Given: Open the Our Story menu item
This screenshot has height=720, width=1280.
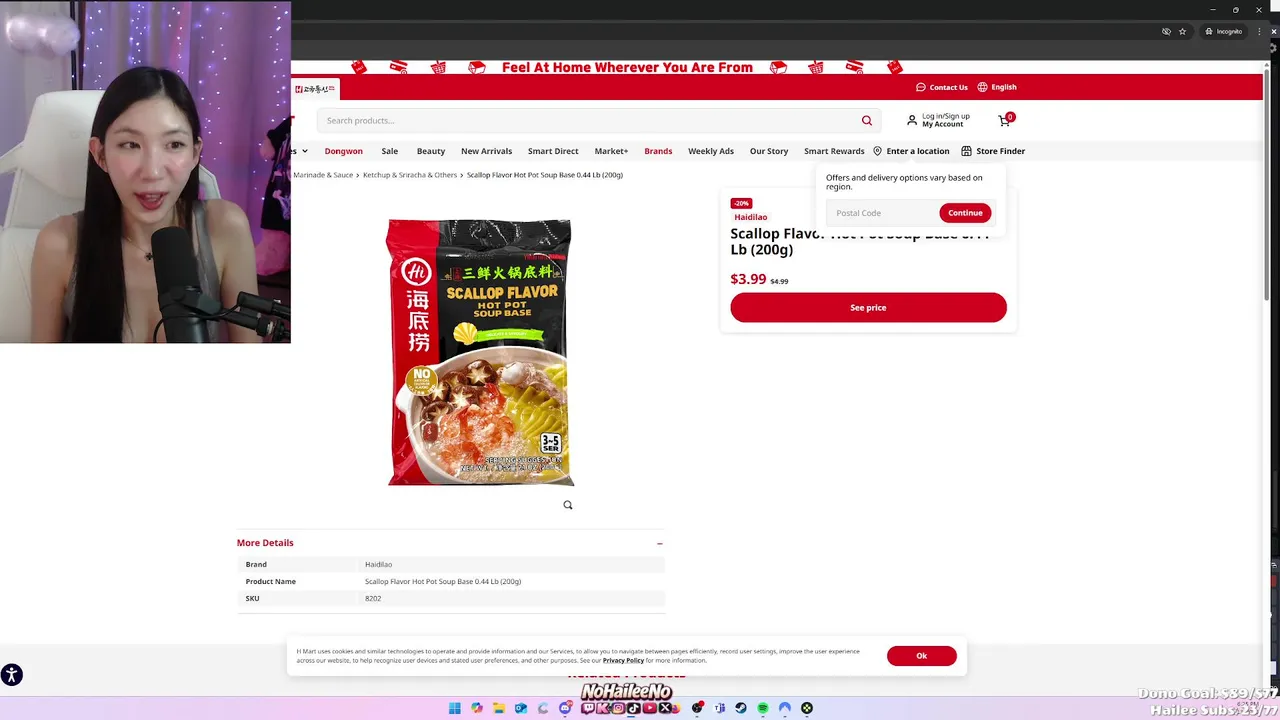Looking at the screenshot, I should [769, 151].
